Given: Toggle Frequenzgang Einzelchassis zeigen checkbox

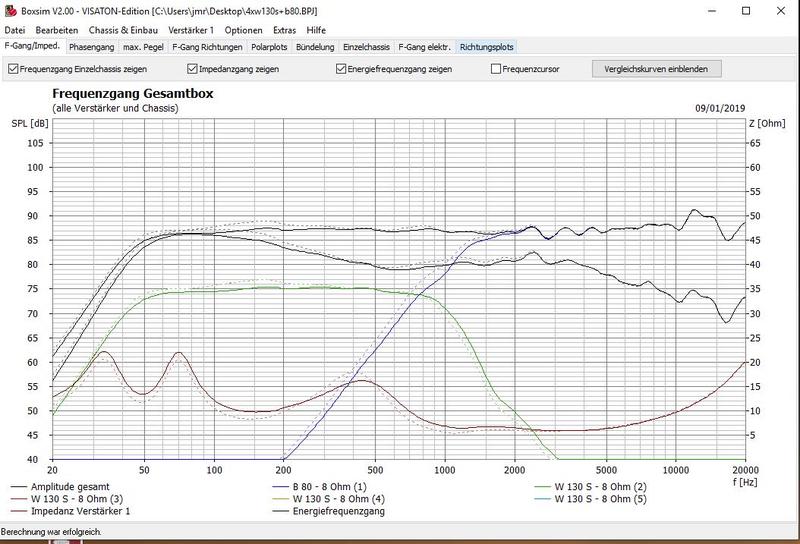Looking at the screenshot, I should pyautogui.click(x=13, y=69).
